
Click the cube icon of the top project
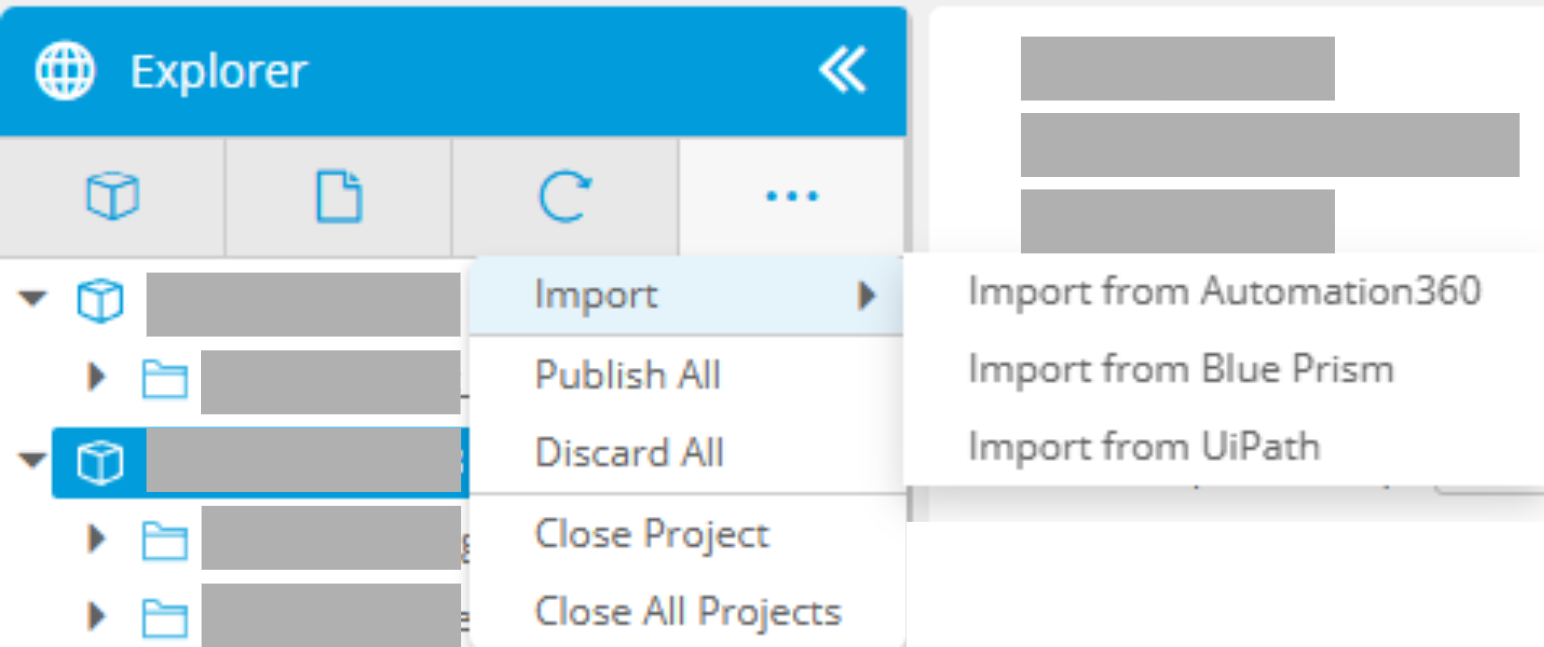point(100,299)
